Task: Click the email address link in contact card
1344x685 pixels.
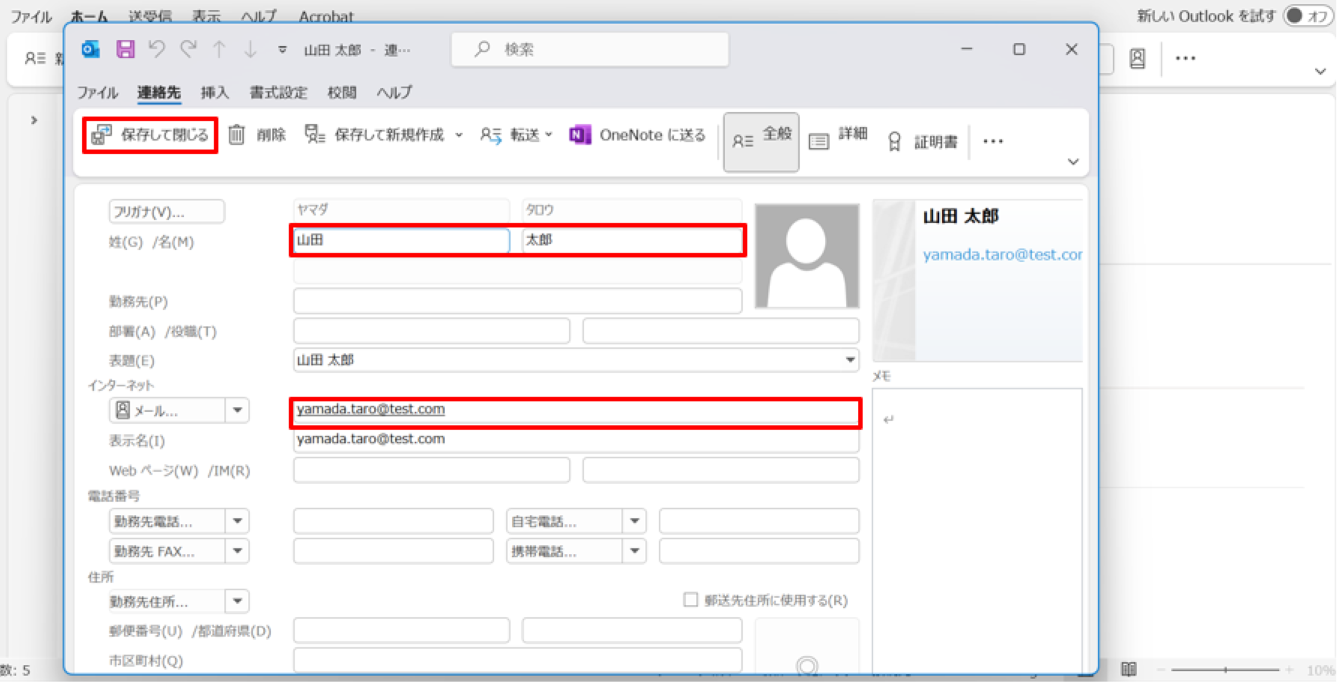Action: point(1002,255)
